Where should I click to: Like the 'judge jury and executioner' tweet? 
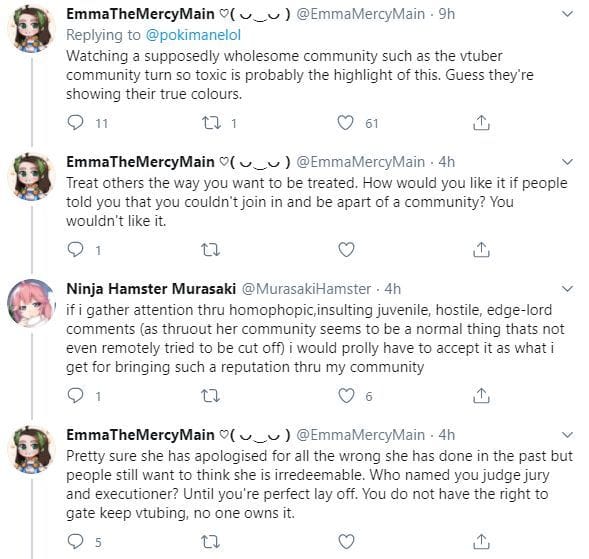[x=346, y=542]
